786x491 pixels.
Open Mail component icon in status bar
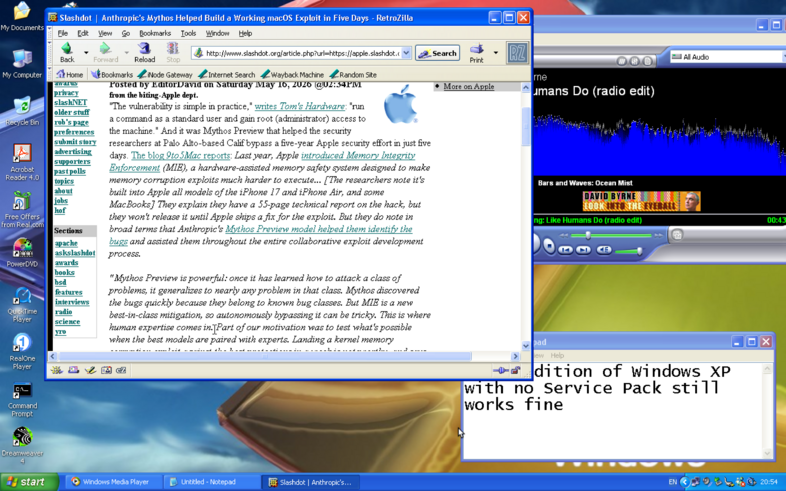coord(73,370)
